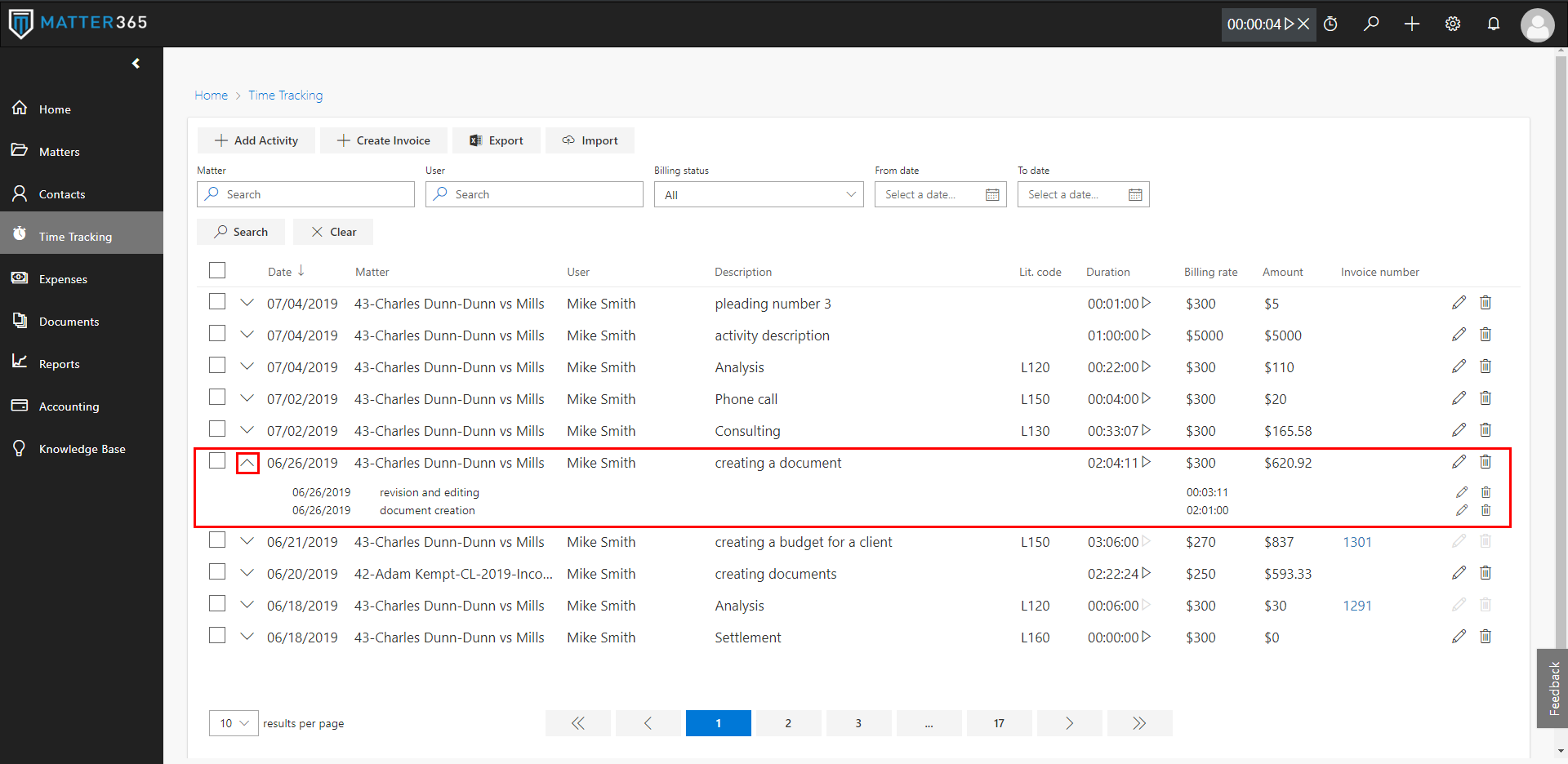Go to Expenses in sidebar
The height and width of the screenshot is (764, 1568).
coord(63,279)
